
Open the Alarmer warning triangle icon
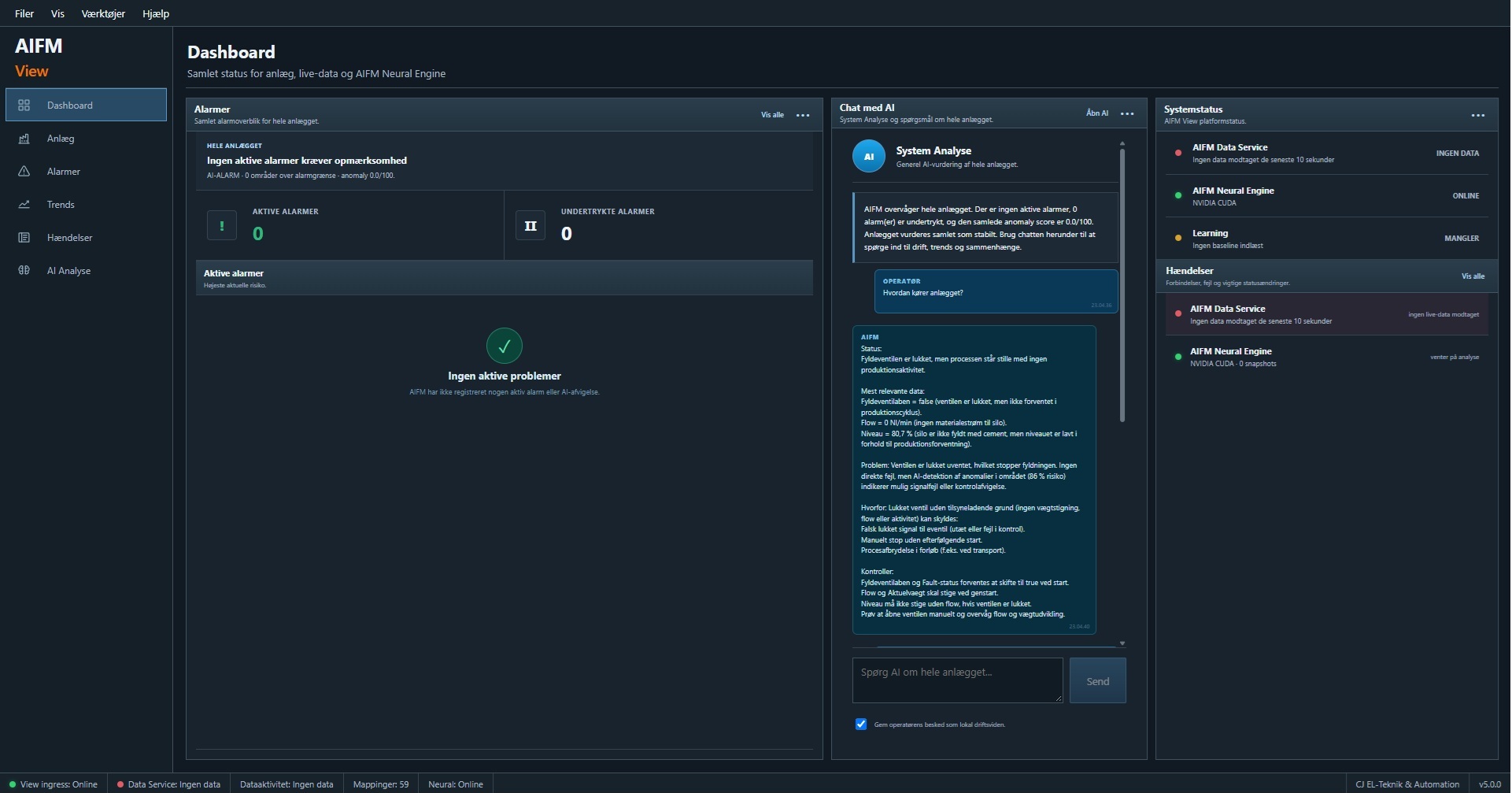(24, 172)
